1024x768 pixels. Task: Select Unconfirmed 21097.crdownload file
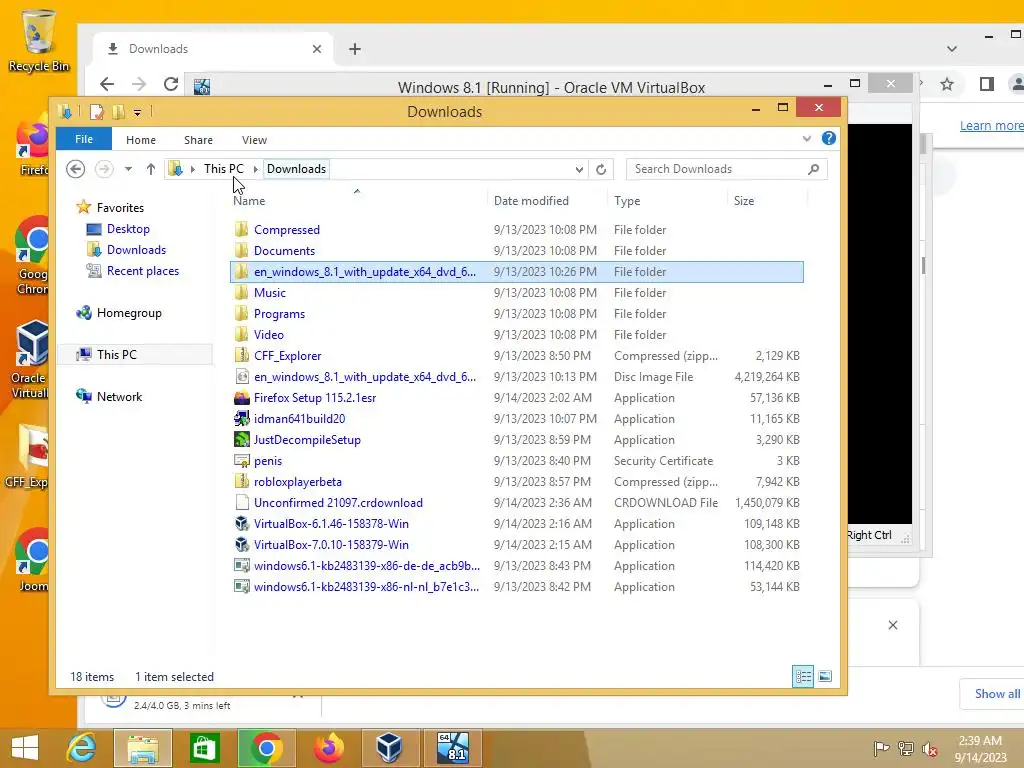pos(517,503)
